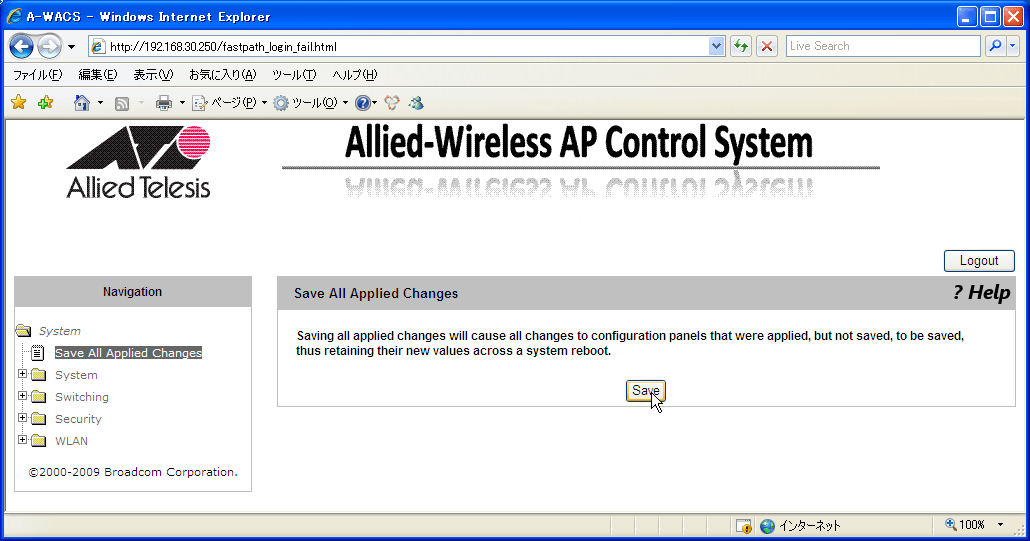The width and height of the screenshot is (1030, 541).
Task: Open the 表示(V) menu
Action: (153, 75)
